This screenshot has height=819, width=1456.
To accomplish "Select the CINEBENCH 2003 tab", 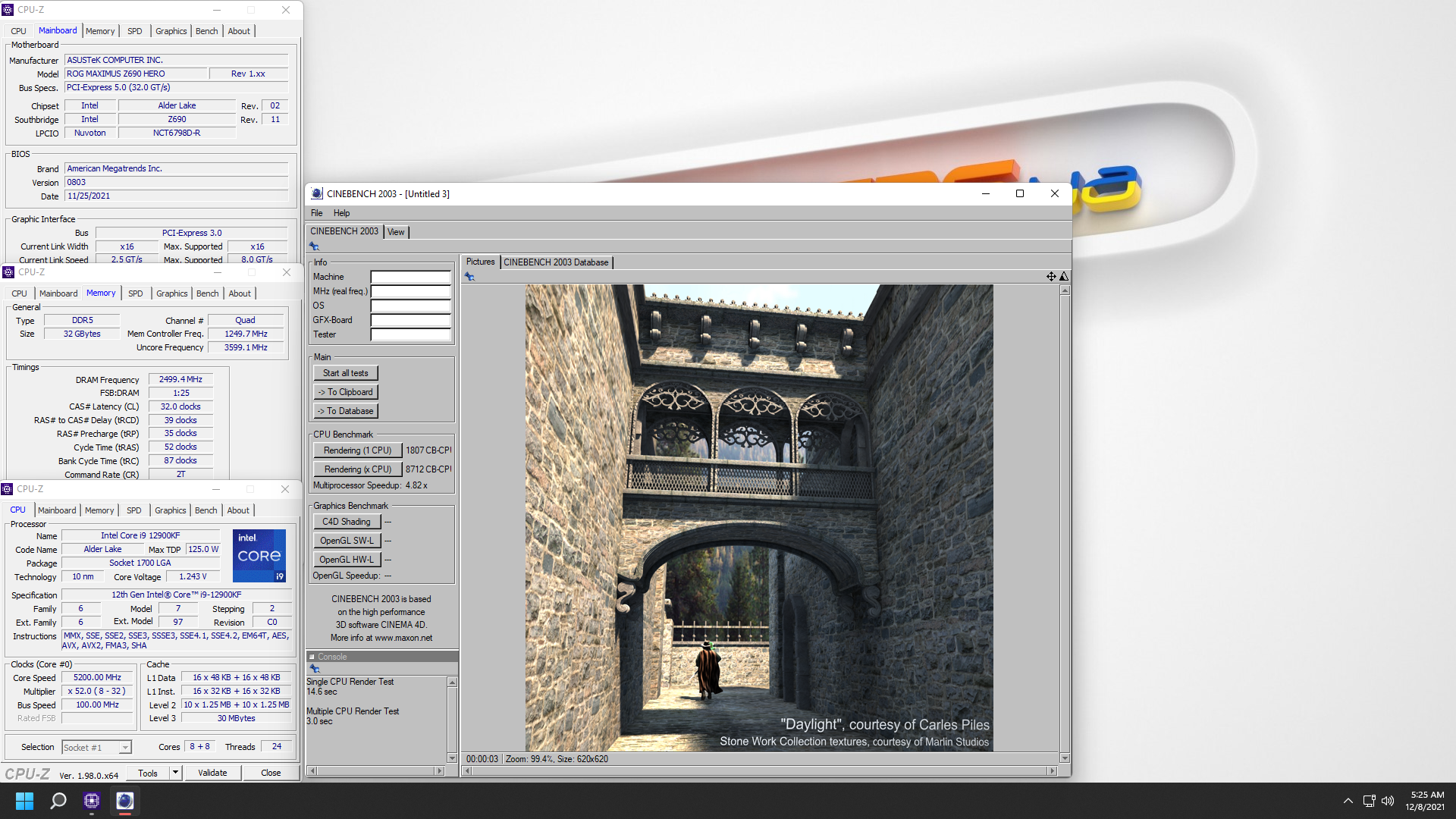I will click(344, 231).
